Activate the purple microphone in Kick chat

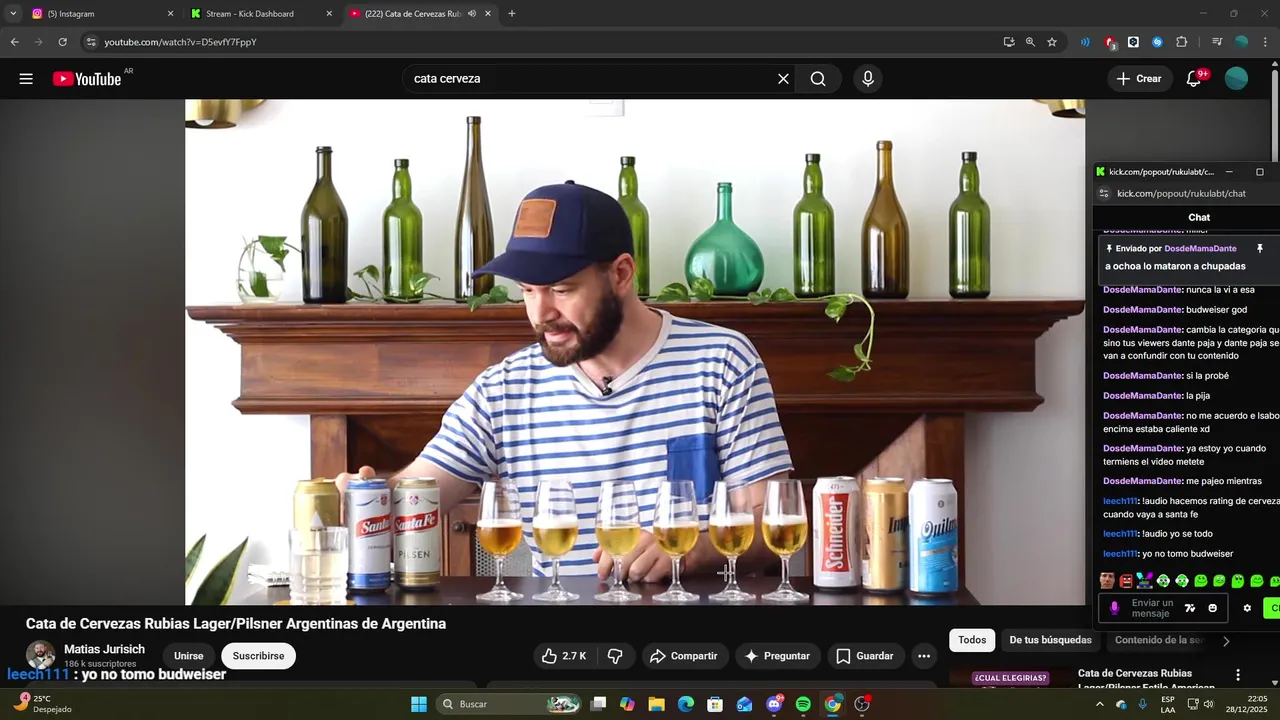(x=1114, y=608)
